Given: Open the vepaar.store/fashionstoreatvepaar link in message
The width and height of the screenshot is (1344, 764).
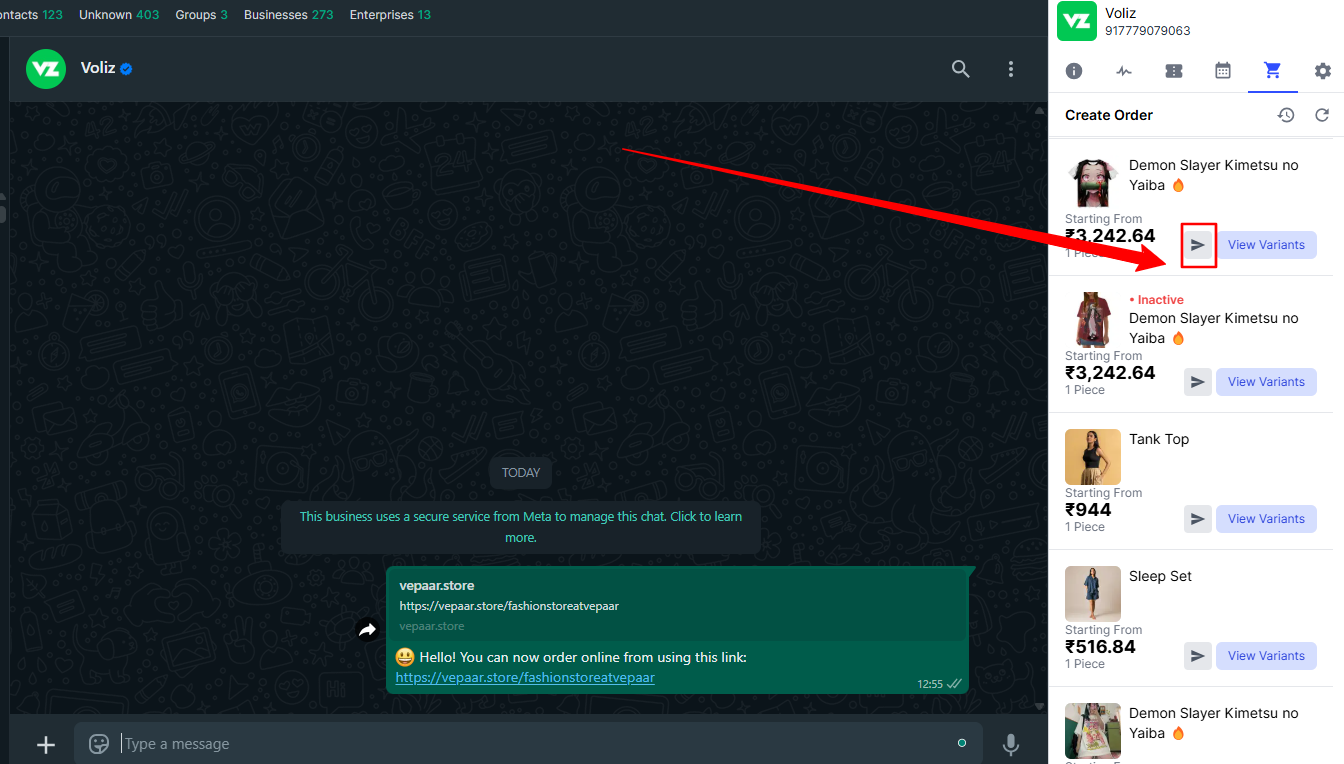Looking at the screenshot, I should tap(525, 677).
